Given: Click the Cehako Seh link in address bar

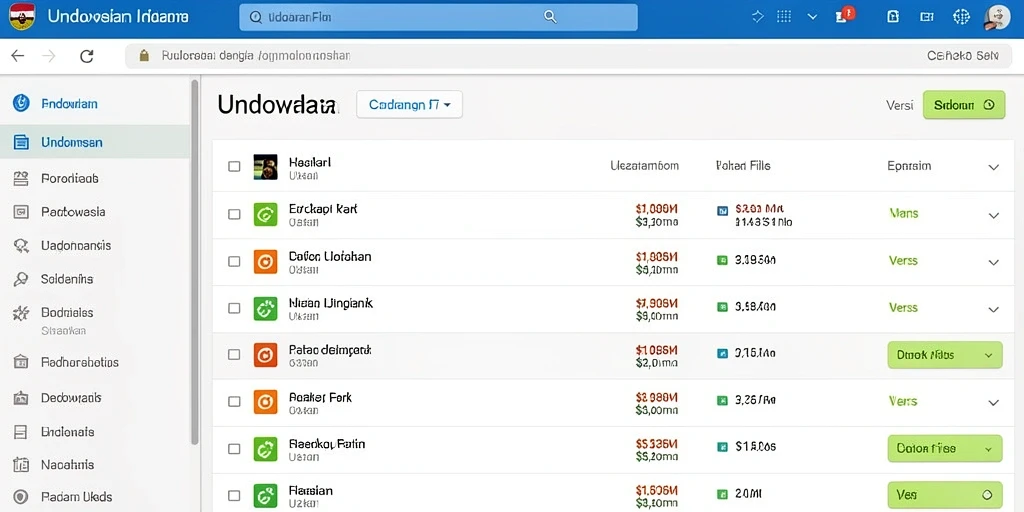Looking at the screenshot, I should (x=963, y=56).
